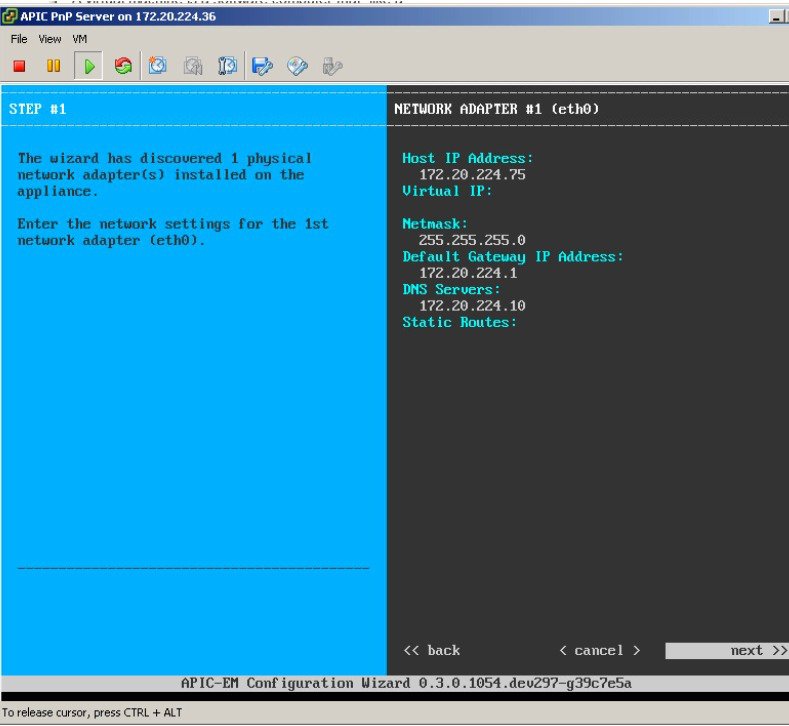This screenshot has width=789, height=726.
Task: Click the APIC PnP Server window title
Action: 118,16
